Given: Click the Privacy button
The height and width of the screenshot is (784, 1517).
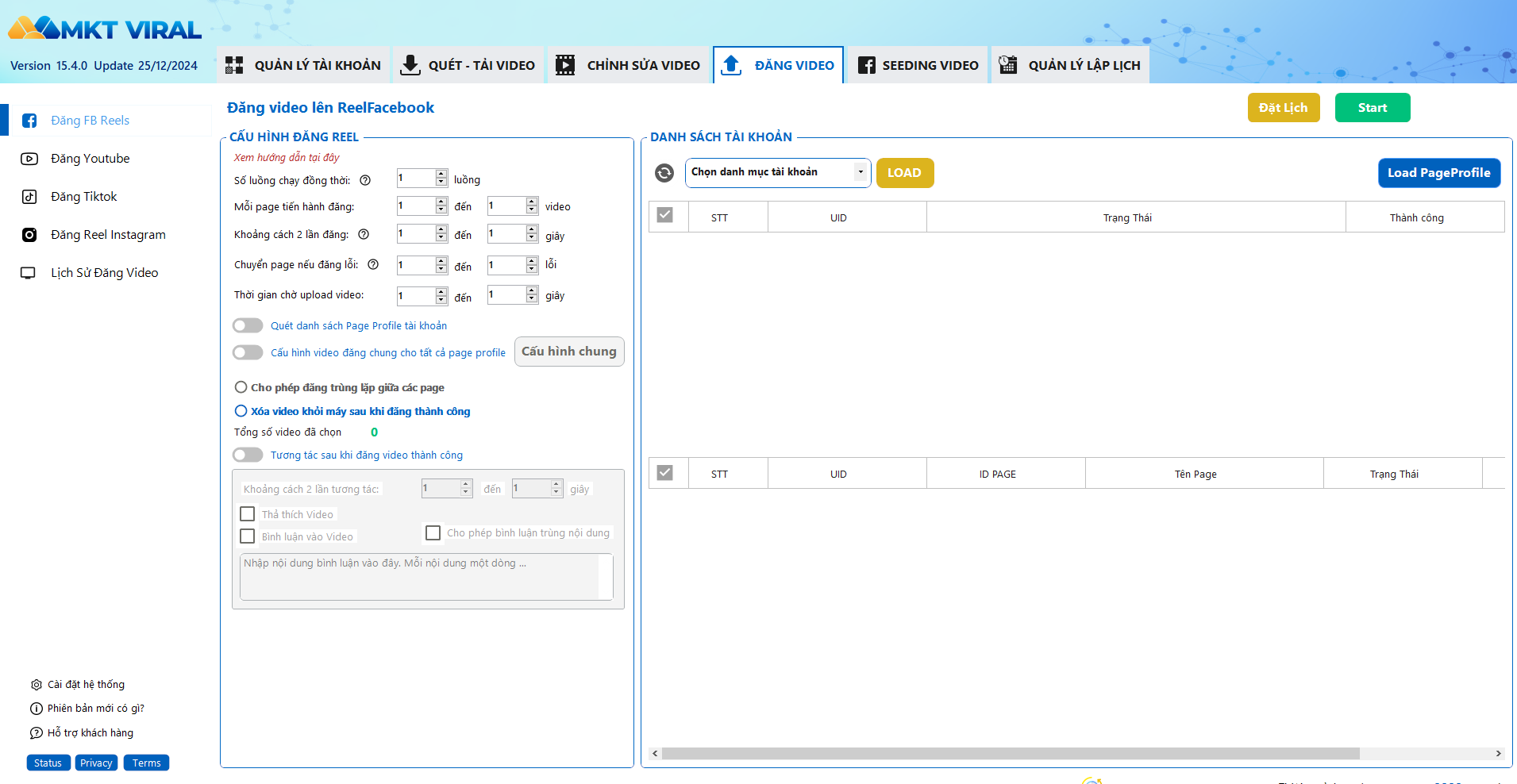Looking at the screenshot, I should (97, 763).
